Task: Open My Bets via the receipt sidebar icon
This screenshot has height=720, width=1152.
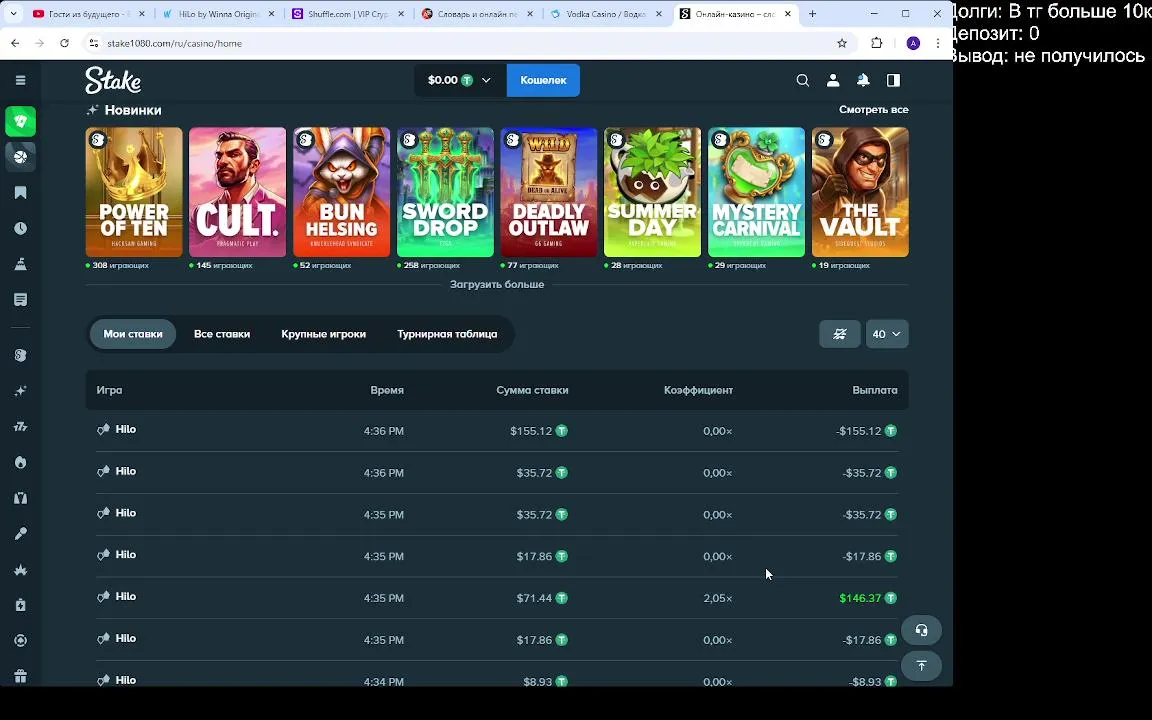Action: pos(21,300)
